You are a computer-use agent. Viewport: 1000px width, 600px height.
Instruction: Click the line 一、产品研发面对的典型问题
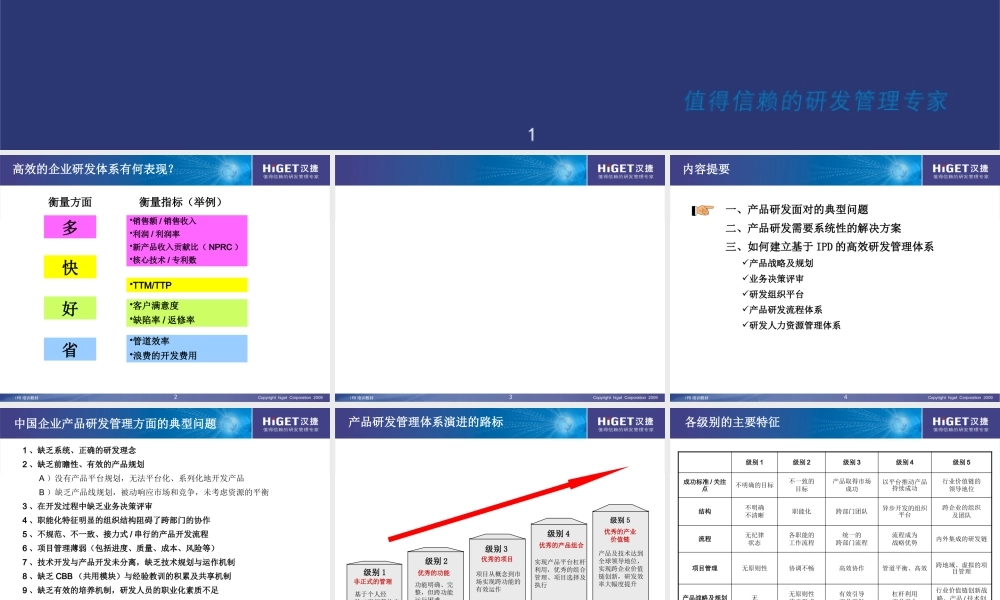point(797,209)
